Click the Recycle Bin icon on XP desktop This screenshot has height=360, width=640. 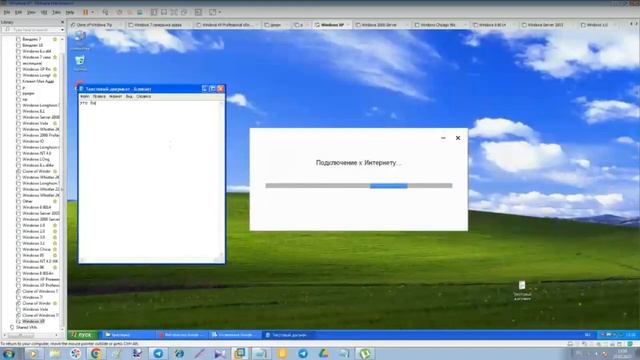[80, 63]
